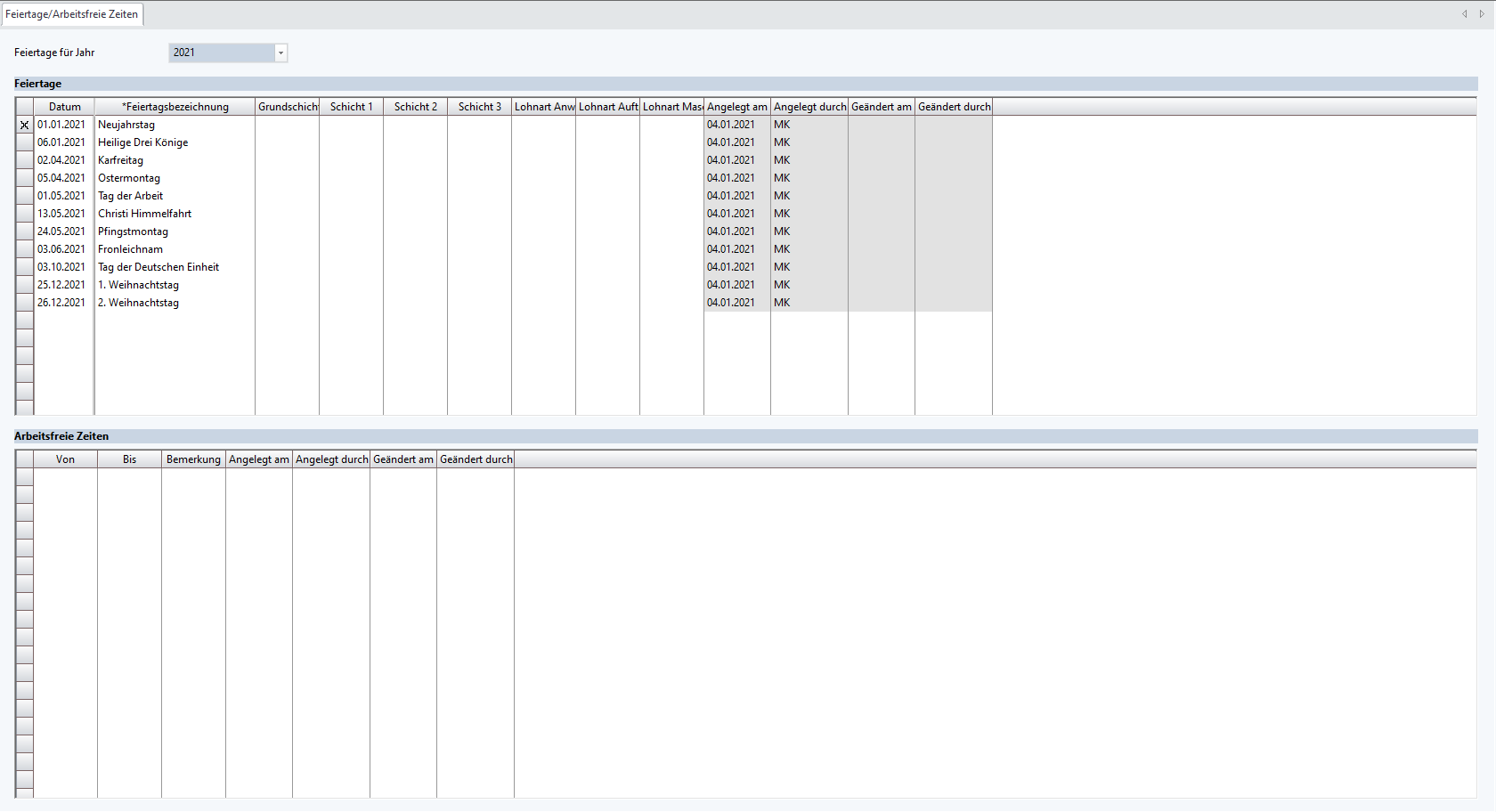Screen dimensions: 1496x812
Task: Click row selector for Heilige Drei Könige
Action: click(x=25, y=142)
